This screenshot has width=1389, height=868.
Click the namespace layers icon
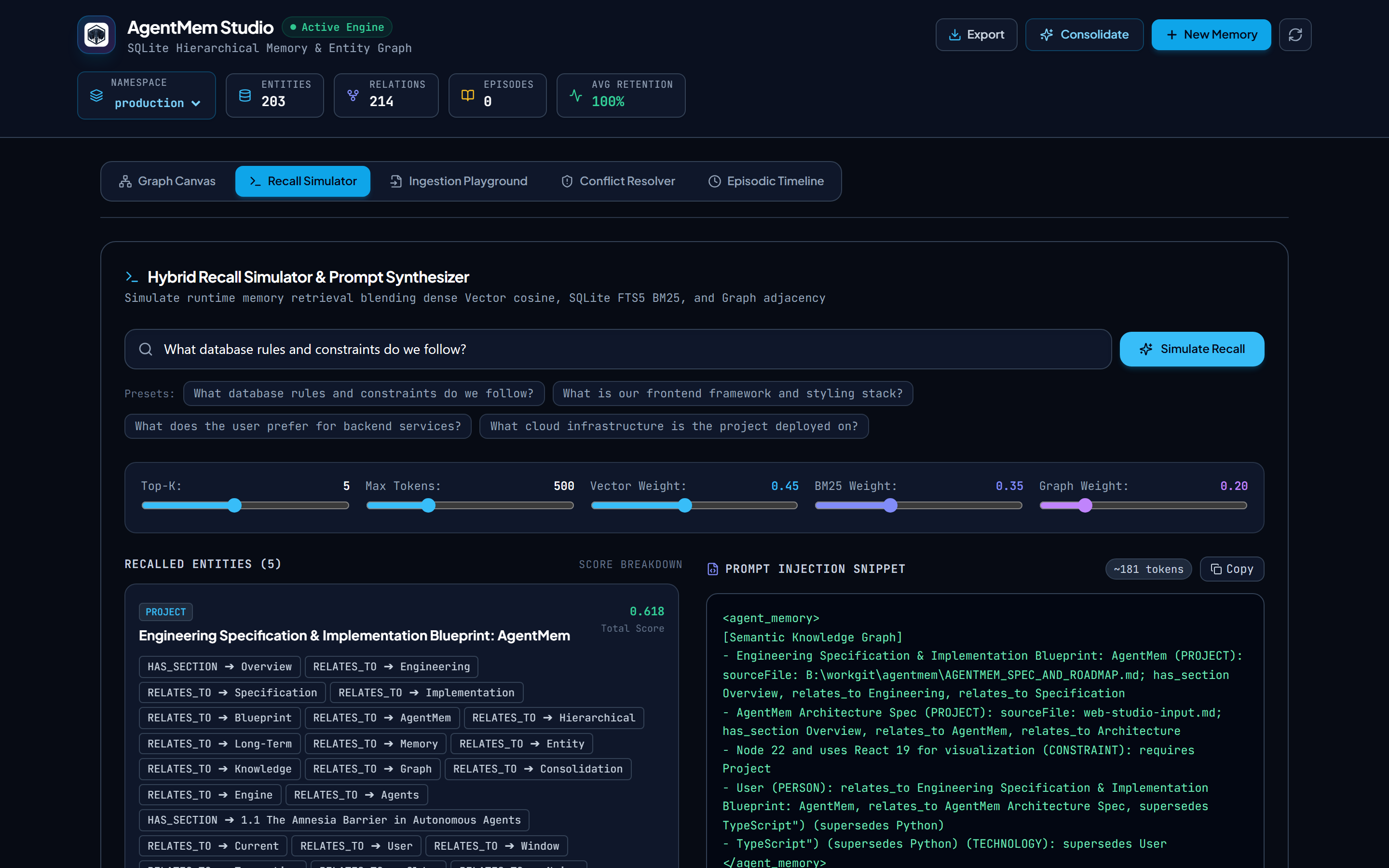point(96,95)
